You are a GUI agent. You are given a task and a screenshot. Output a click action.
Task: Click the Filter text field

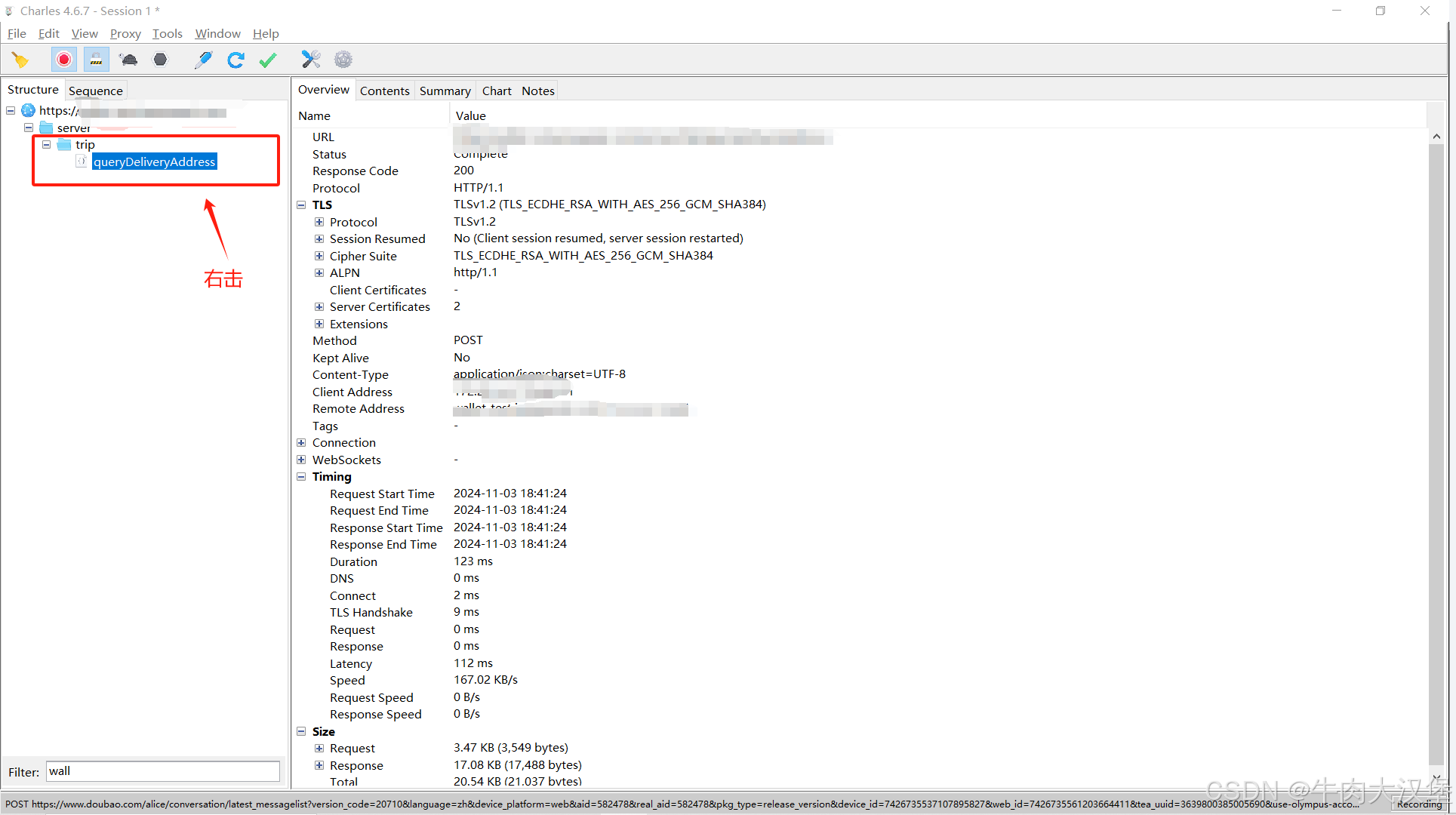[x=162, y=771]
